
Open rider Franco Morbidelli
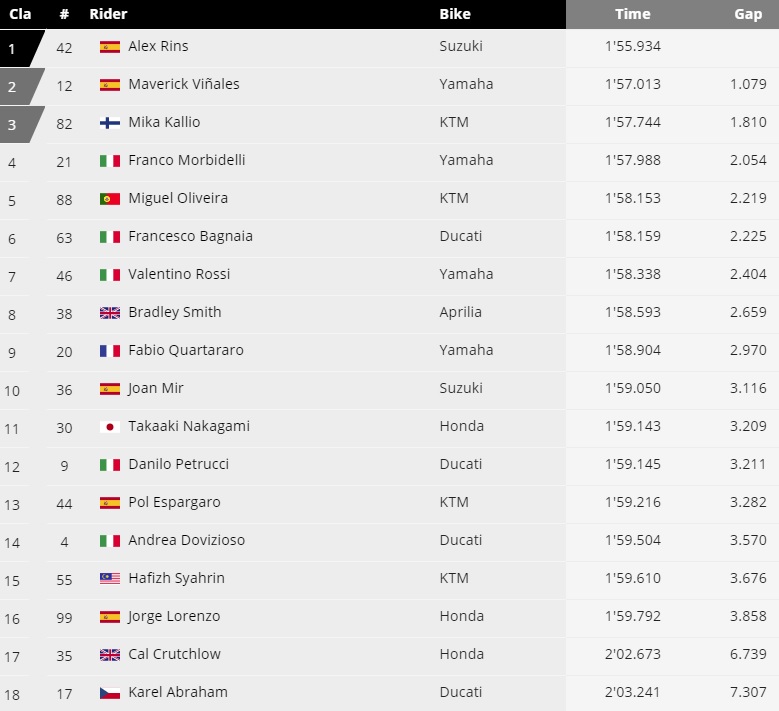pos(187,160)
